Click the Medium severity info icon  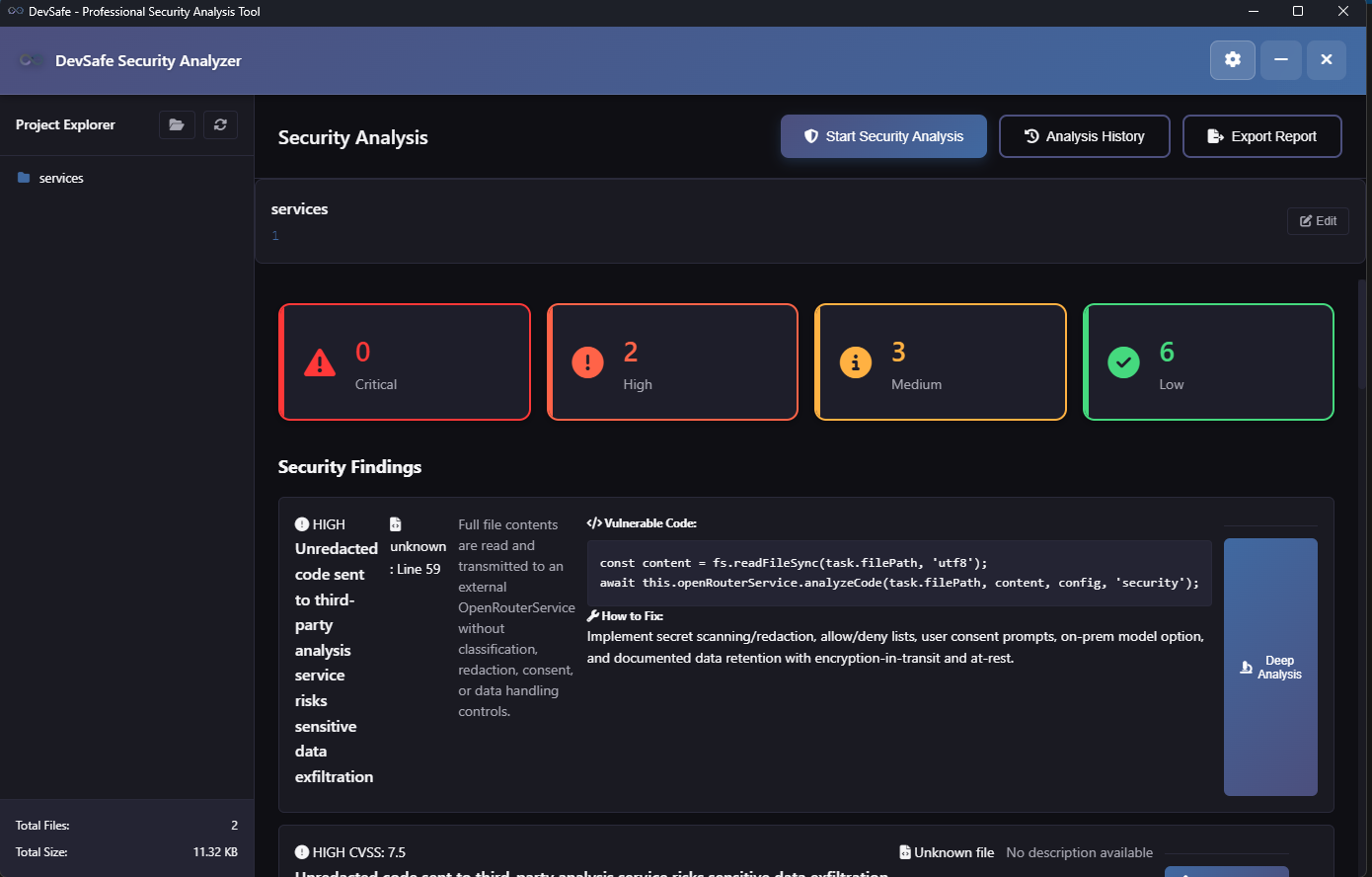[855, 362]
